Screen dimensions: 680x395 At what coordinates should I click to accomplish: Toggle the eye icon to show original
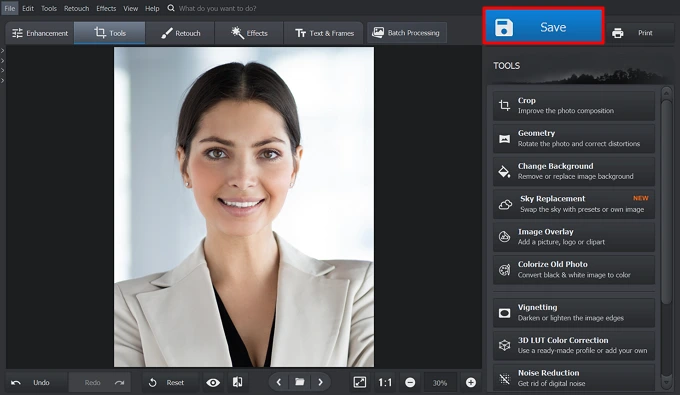[x=213, y=383]
